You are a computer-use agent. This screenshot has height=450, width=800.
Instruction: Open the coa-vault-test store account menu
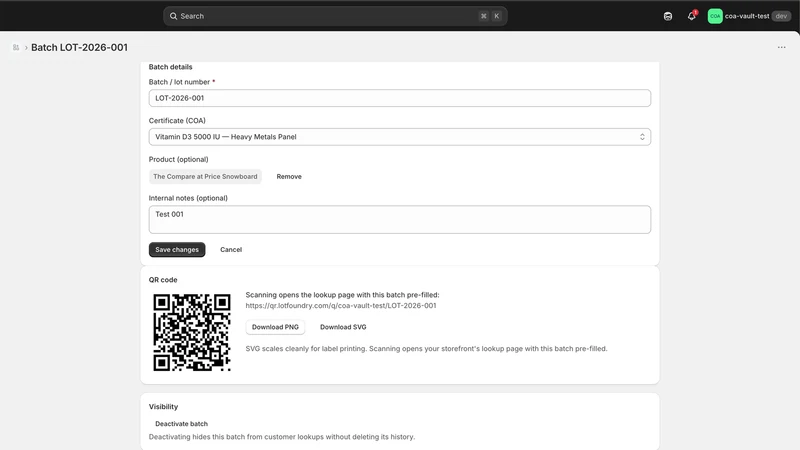749,16
